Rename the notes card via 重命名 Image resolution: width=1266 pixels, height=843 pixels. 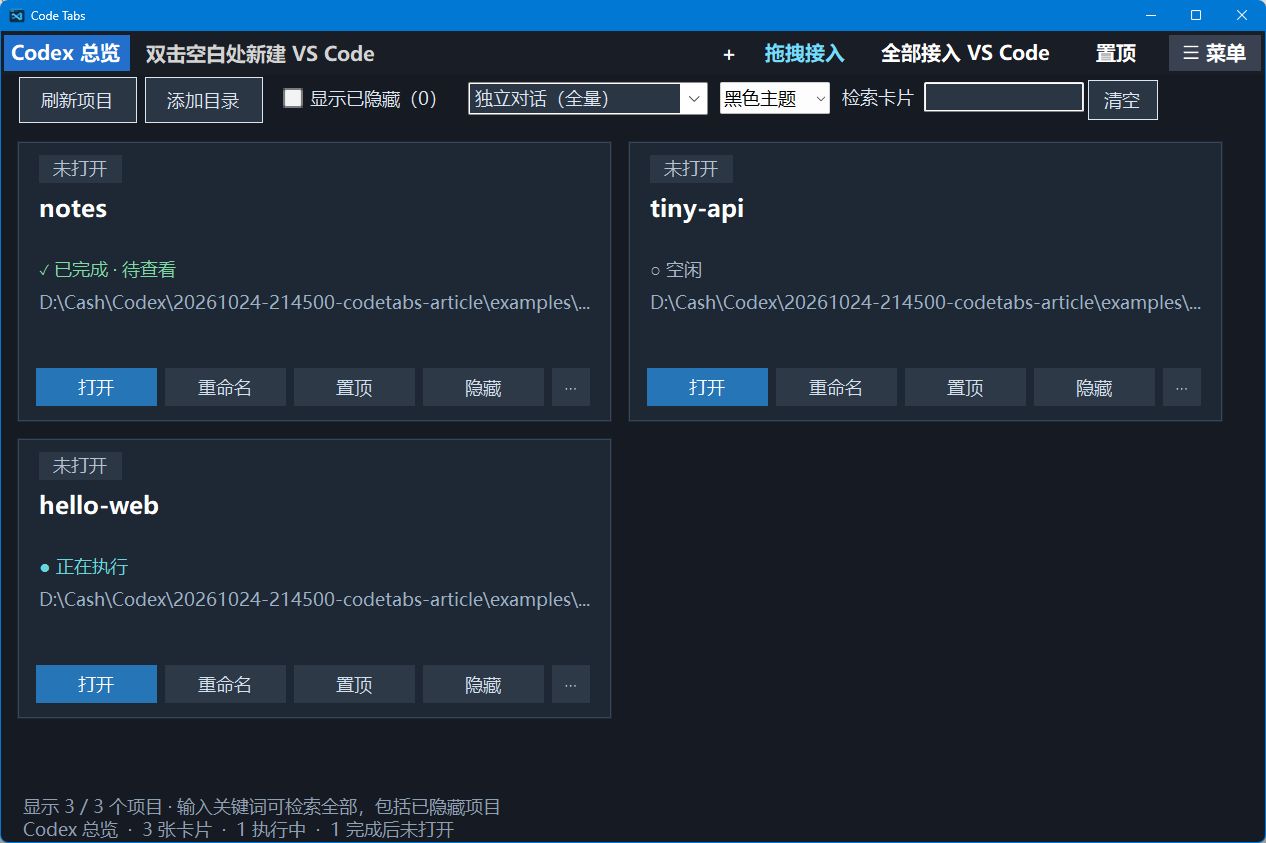pyautogui.click(x=225, y=387)
